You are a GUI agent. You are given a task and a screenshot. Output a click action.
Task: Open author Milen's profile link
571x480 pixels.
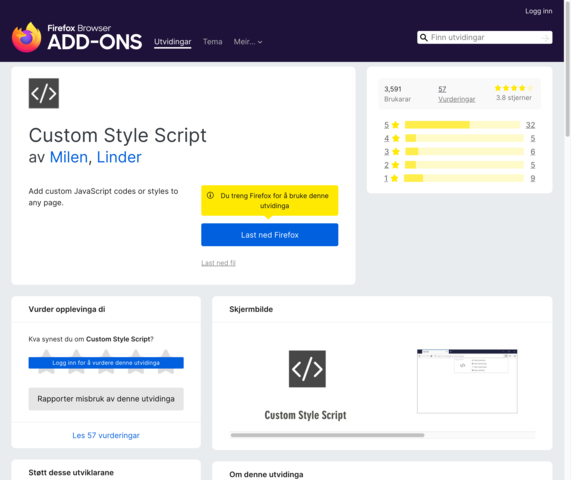[69, 157]
